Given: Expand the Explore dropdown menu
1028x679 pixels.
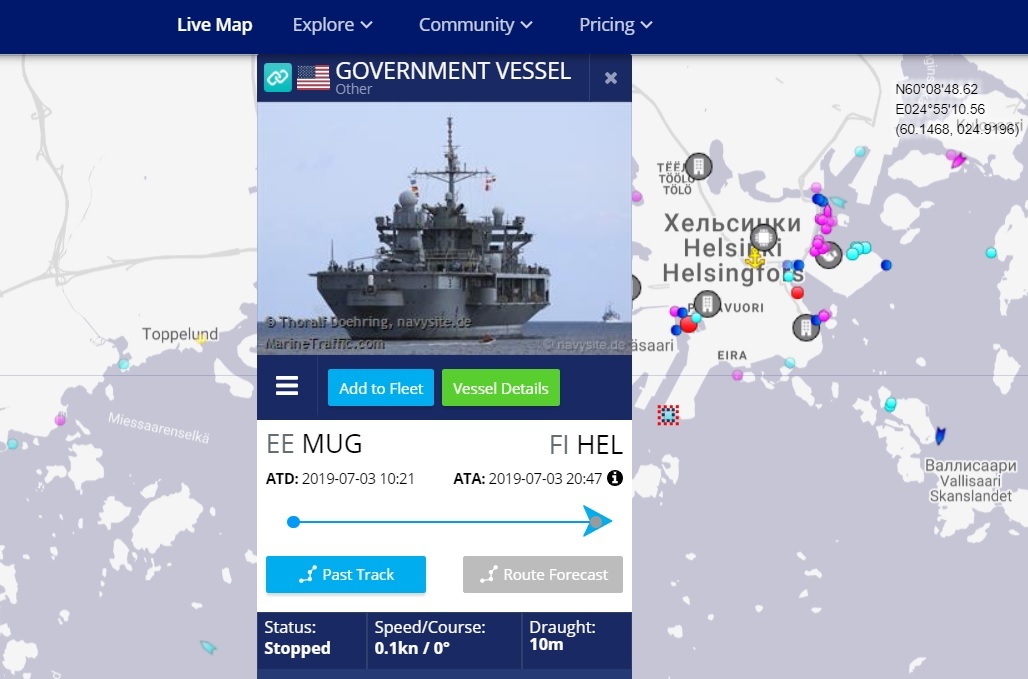Looking at the screenshot, I should pos(332,25).
